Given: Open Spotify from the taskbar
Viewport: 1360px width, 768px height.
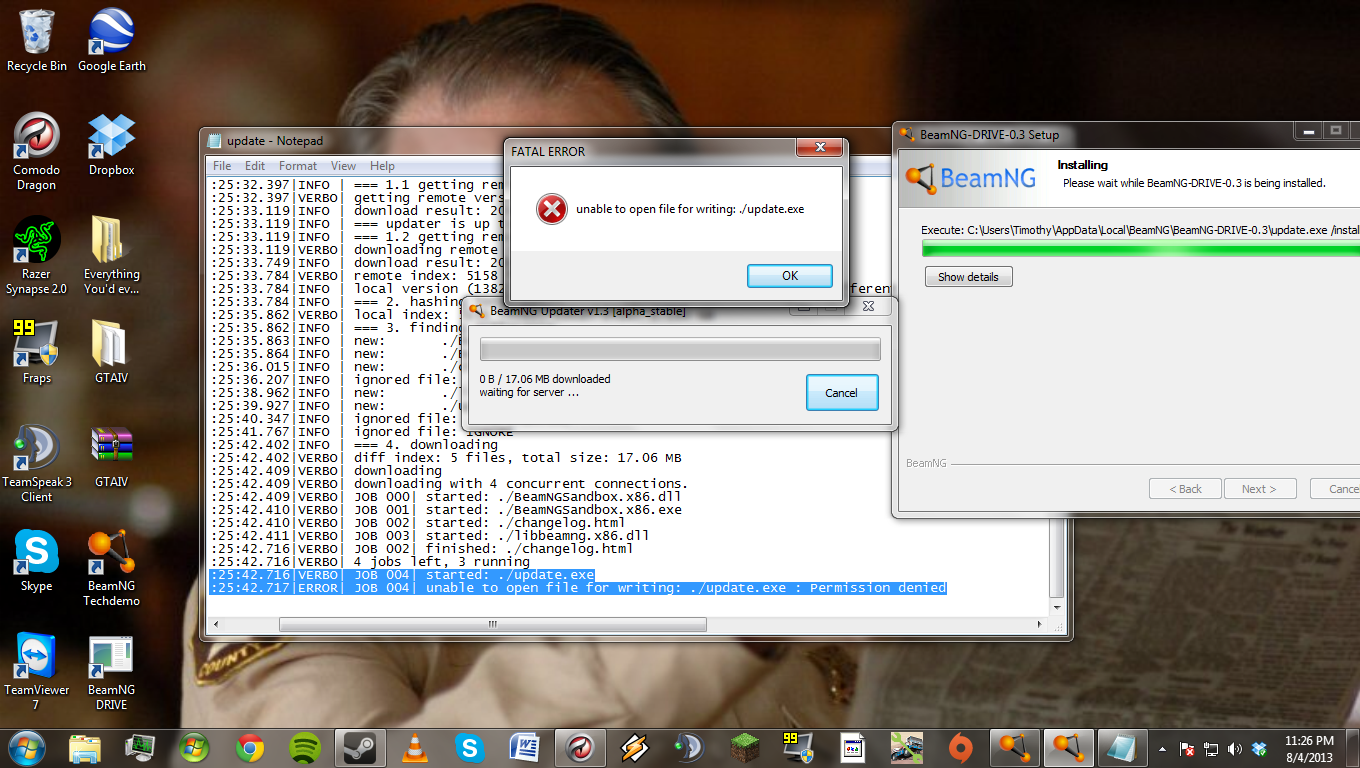Looking at the screenshot, I should pyautogui.click(x=304, y=747).
